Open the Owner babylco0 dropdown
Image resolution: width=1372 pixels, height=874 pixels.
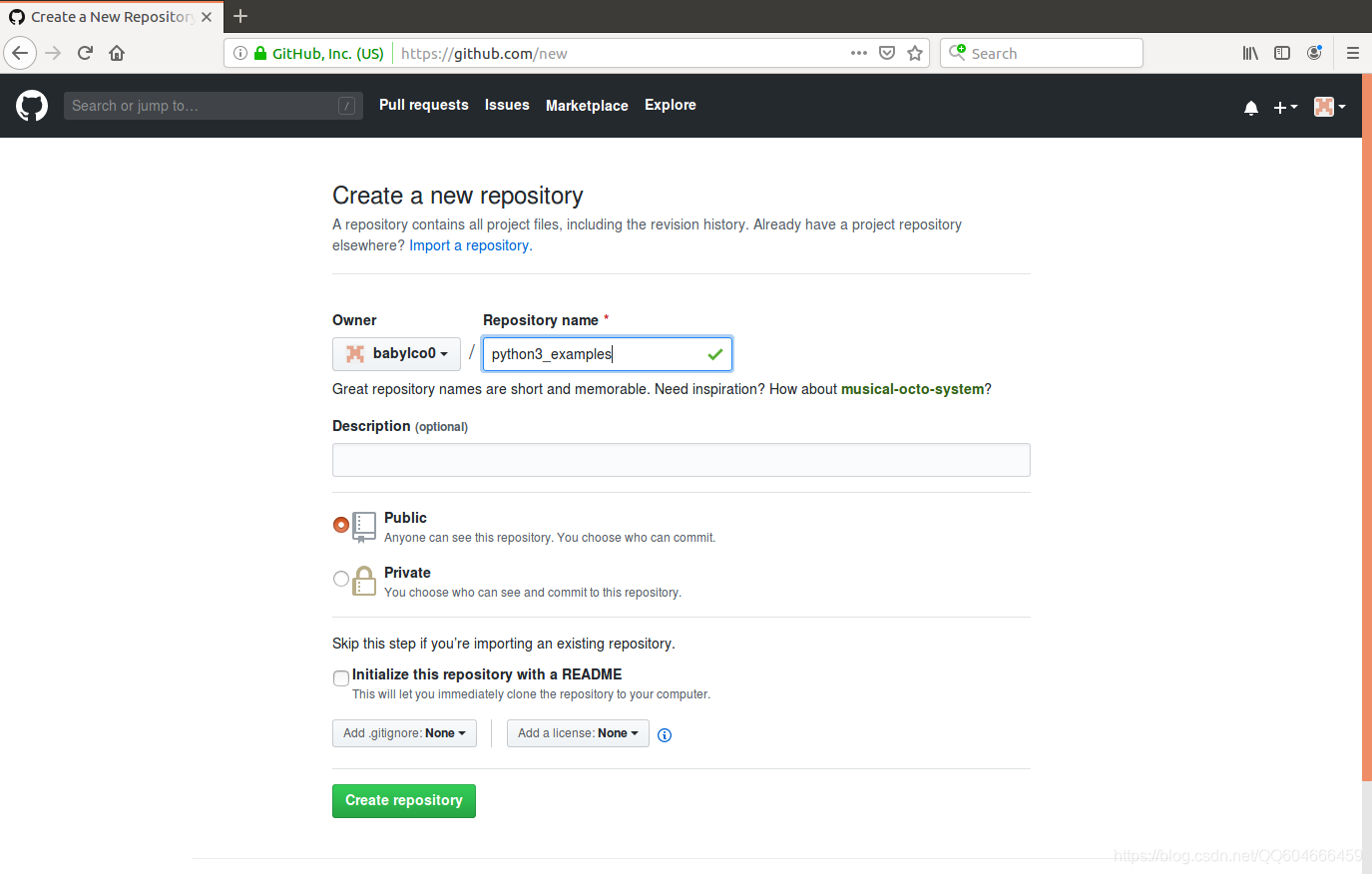click(396, 354)
